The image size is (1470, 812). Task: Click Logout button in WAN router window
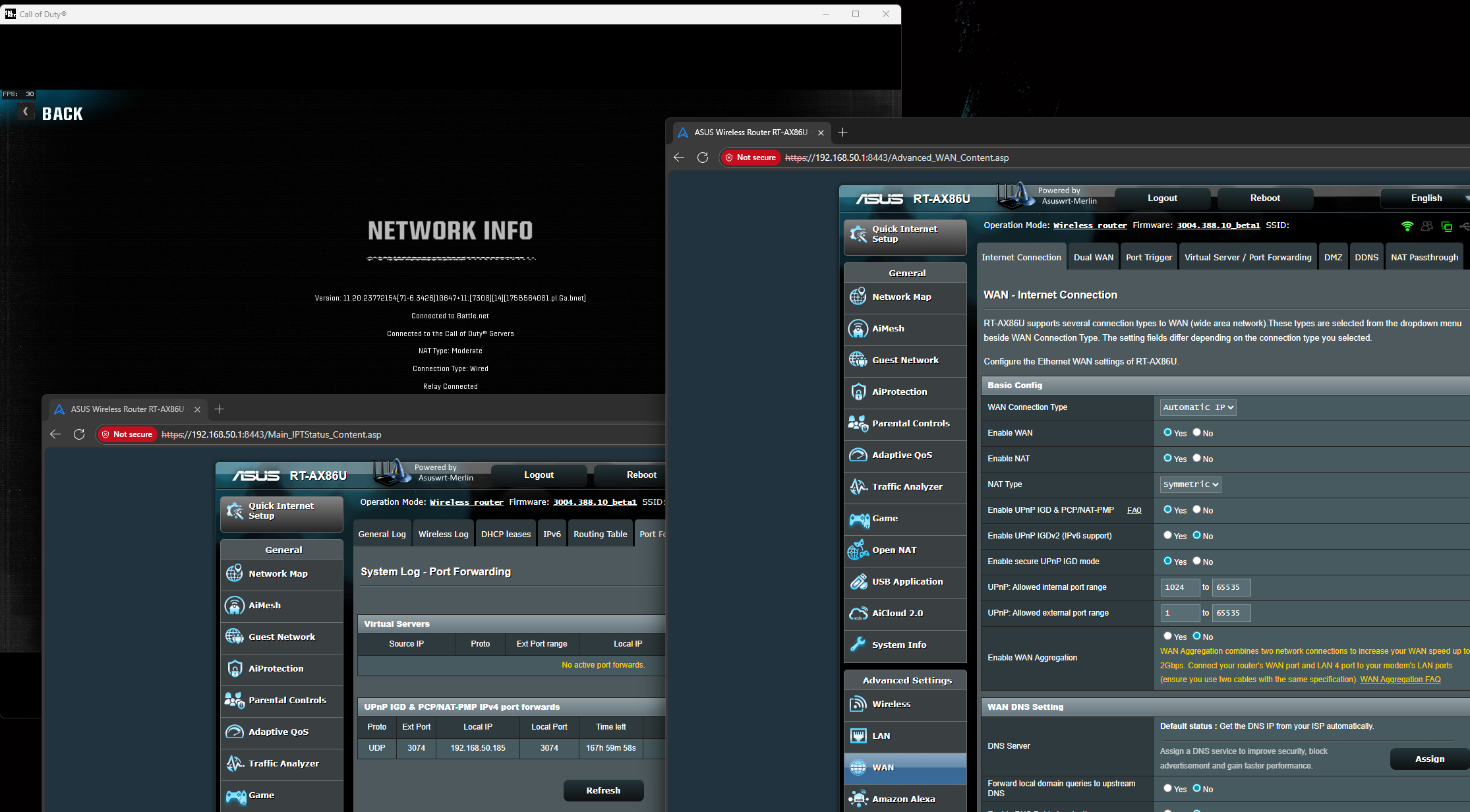point(1162,198)
